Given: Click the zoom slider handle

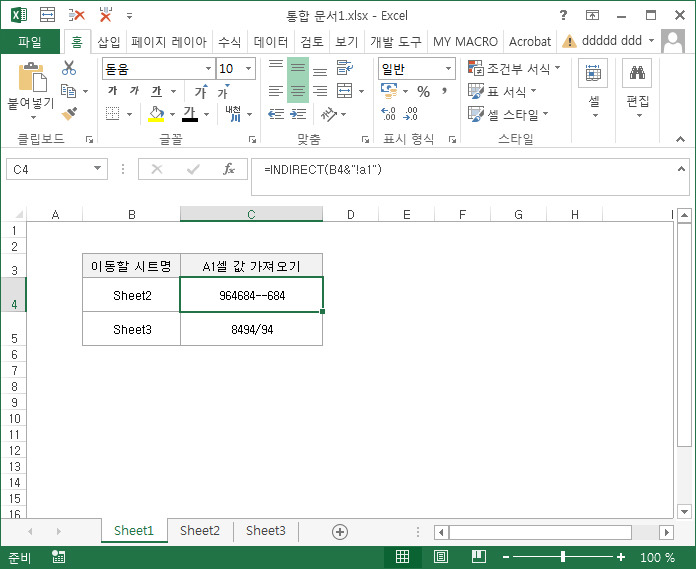Looking at the screenshot, I should click(x=563, y=557).
